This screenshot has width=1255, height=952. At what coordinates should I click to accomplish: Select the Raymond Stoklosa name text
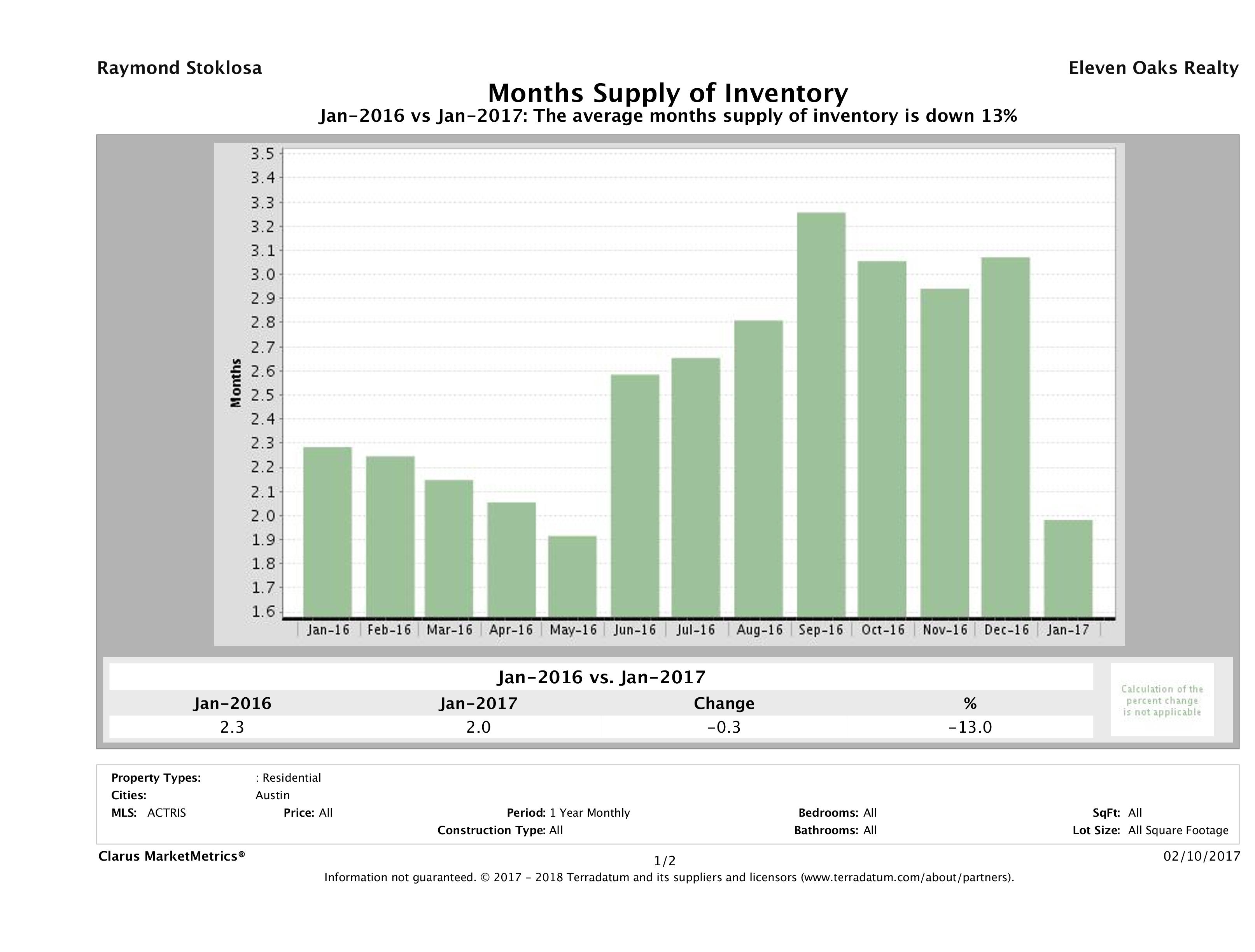click(180, 68)
